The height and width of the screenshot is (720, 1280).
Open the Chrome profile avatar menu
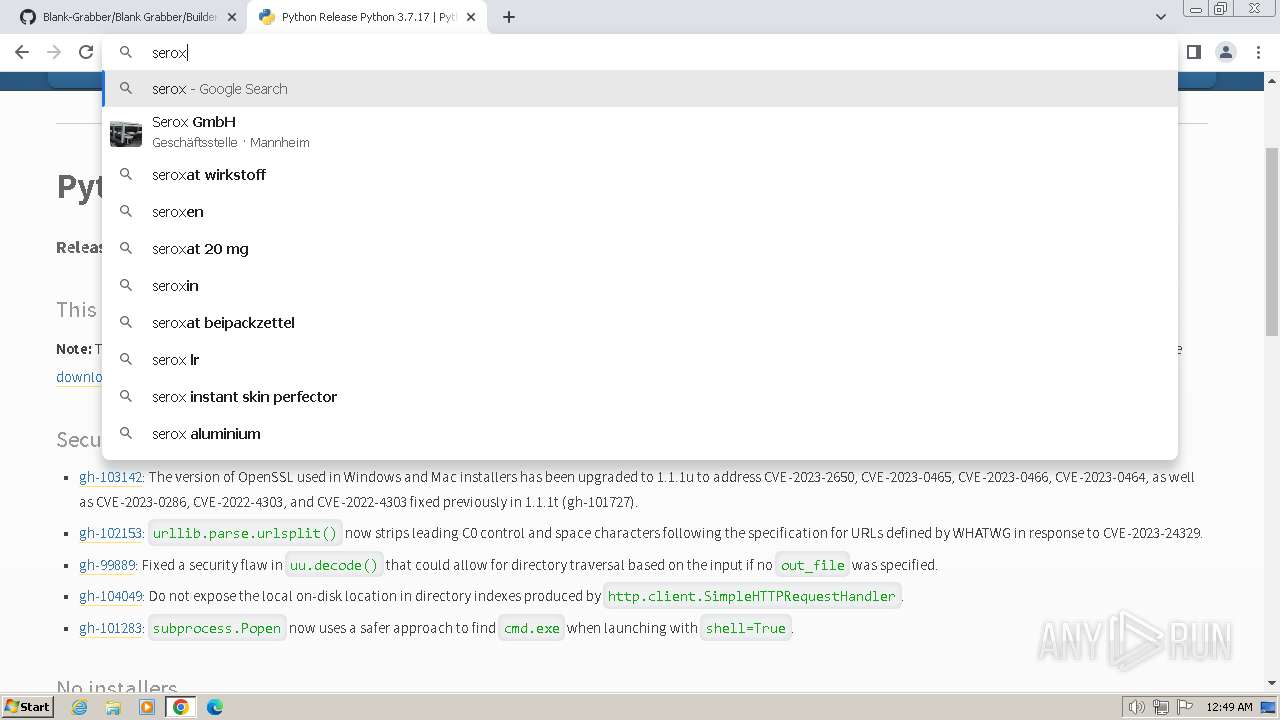tap(1225, 52)
